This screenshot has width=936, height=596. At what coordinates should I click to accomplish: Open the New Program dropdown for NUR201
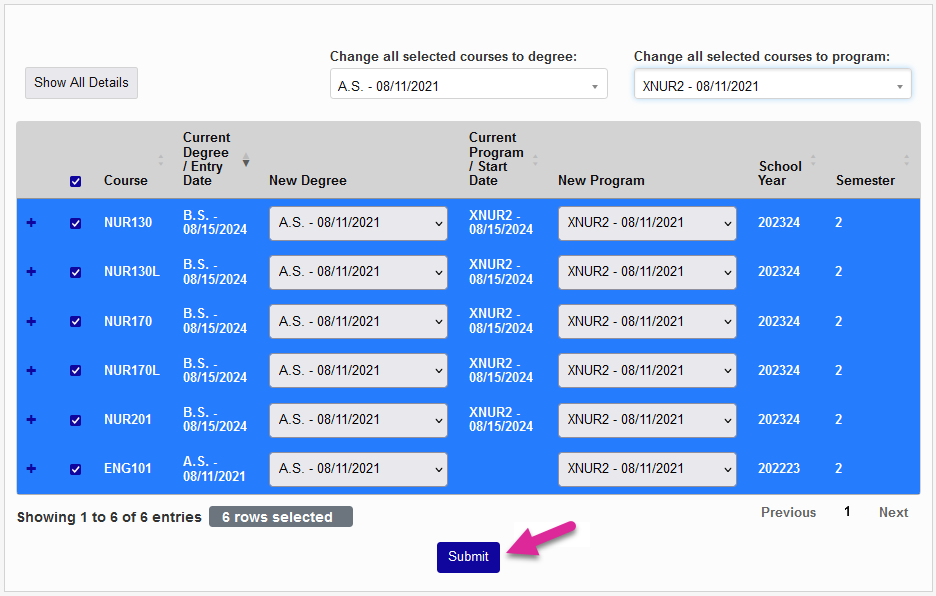click(646, 420)
